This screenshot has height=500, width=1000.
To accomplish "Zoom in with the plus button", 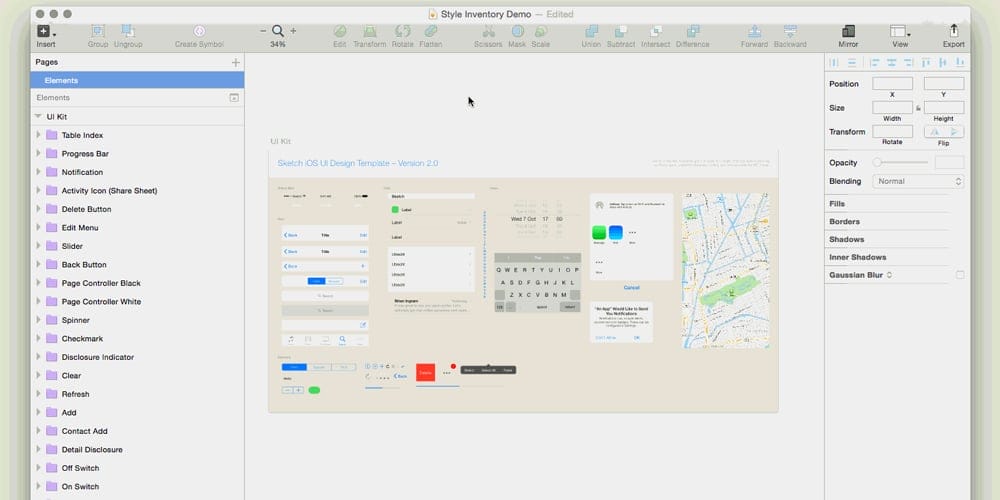I will coord(293,31).
